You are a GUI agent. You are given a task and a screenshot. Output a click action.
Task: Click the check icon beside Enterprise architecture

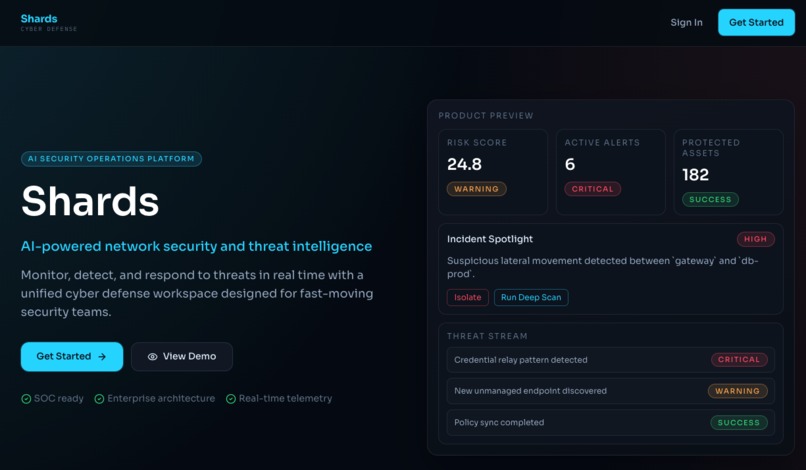(x=99, y=399)
